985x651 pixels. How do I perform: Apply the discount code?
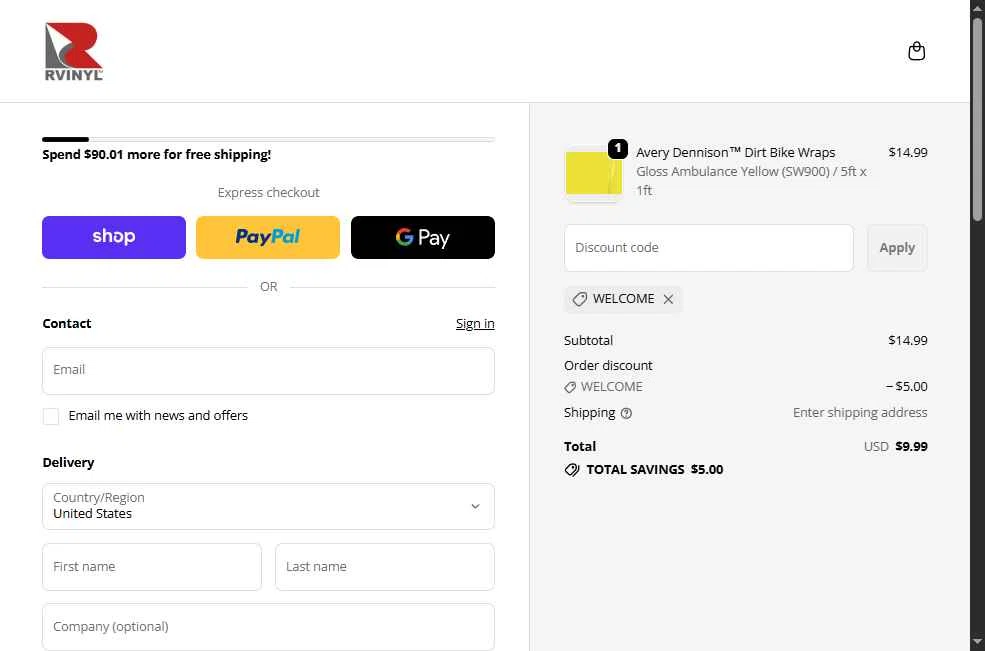[x=897, y=248]
